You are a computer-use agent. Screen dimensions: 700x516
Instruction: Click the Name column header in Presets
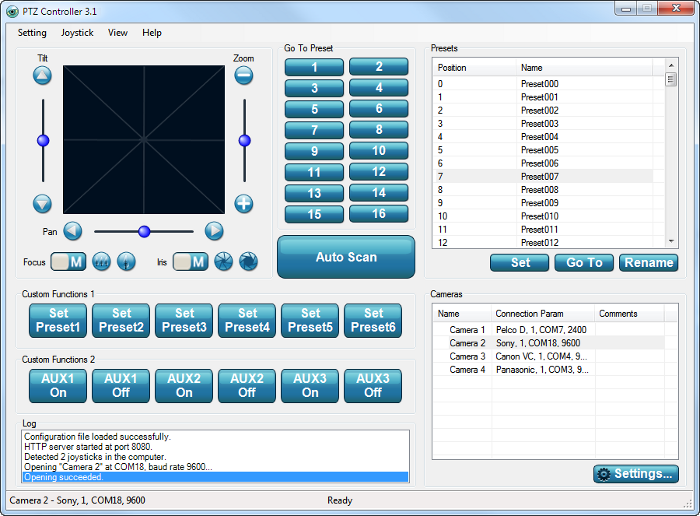[584, 68]
